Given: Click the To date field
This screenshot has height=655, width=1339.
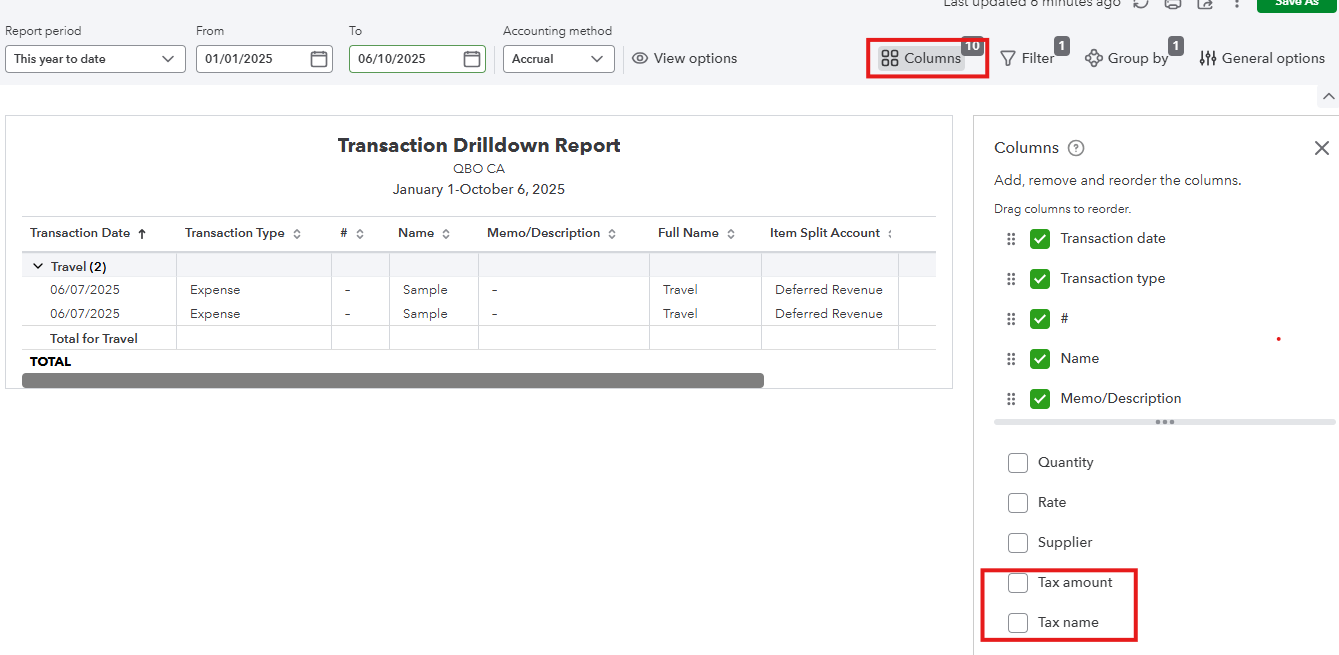Looking at the screenshot, I should click(x=417, y=59).
